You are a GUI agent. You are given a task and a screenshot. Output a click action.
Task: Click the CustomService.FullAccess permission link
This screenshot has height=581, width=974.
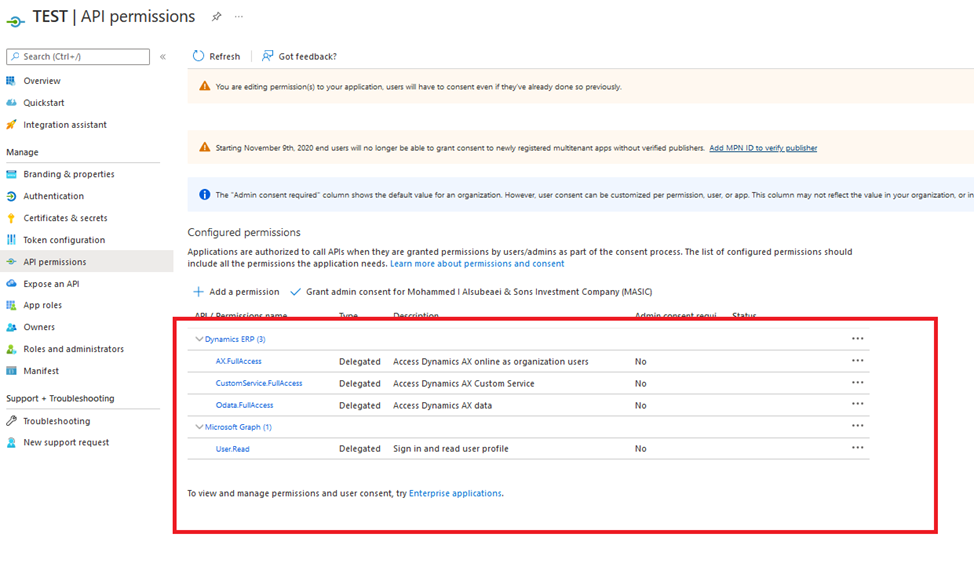[259, 383]
